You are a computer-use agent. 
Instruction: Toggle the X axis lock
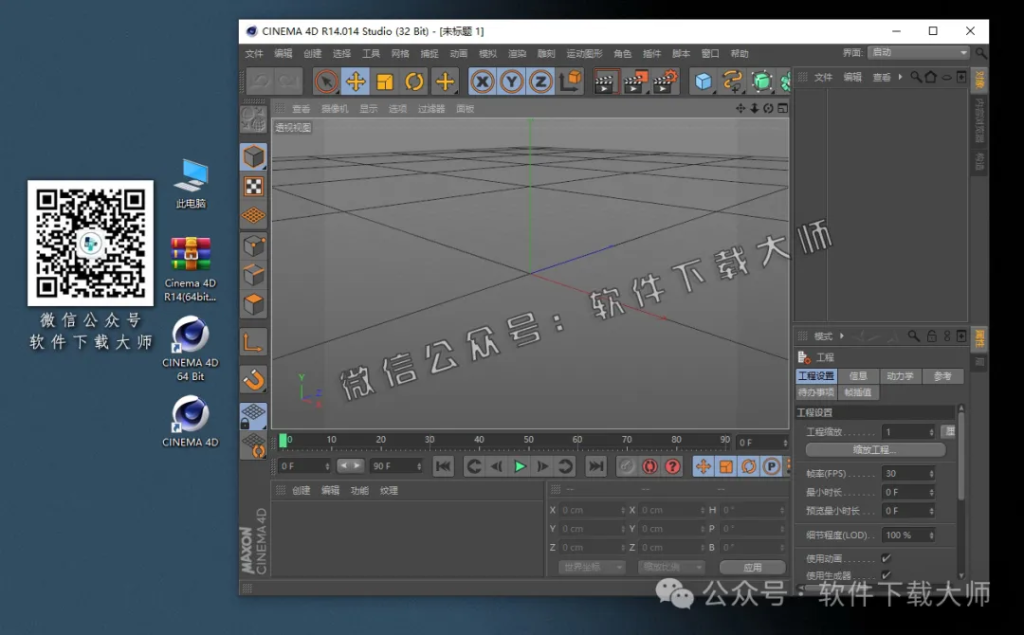coord(482,81)
